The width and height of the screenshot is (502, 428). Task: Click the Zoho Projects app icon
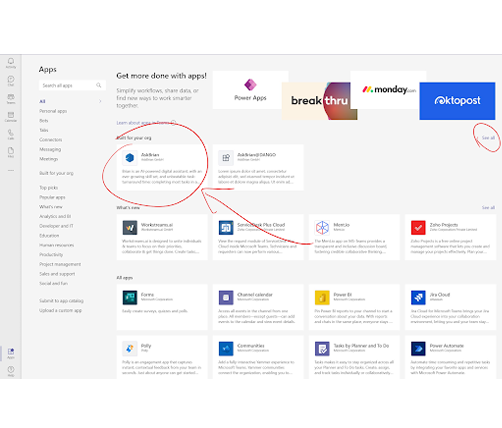418,228
